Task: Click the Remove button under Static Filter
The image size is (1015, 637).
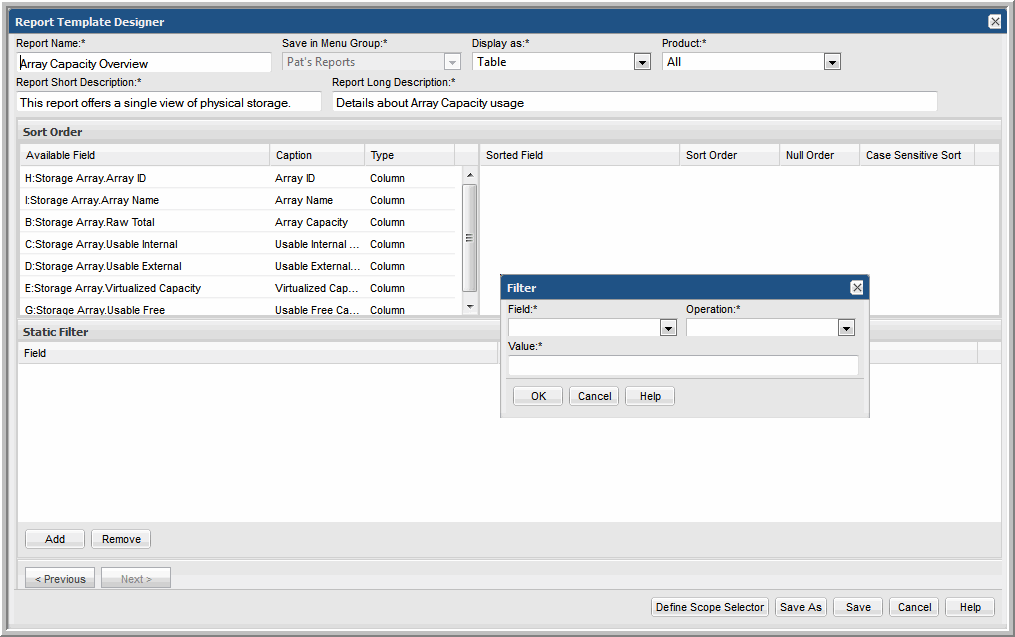Action: (x=121, y=539)
